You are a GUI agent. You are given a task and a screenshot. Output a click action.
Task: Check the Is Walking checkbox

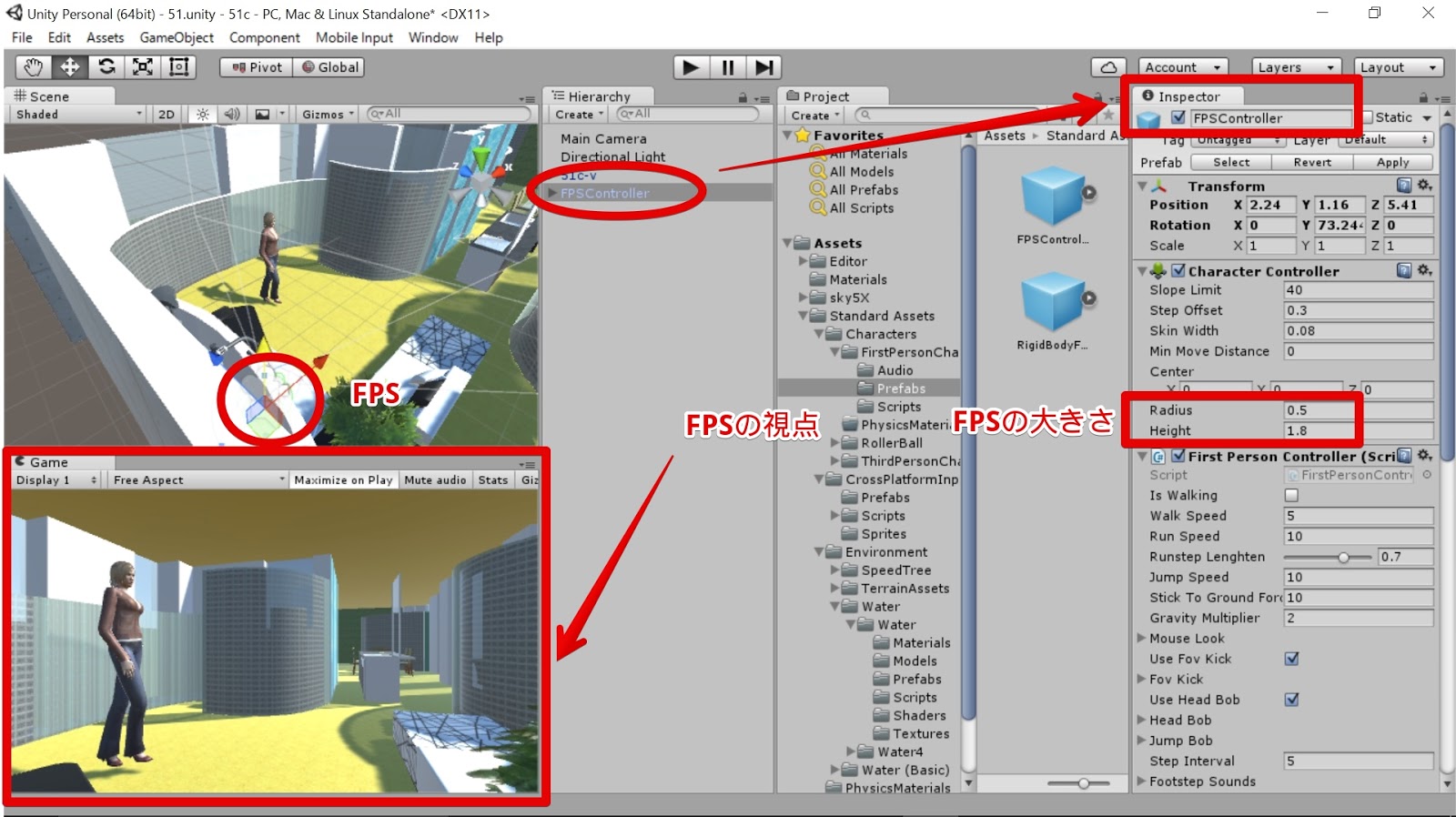point(1291,496)
